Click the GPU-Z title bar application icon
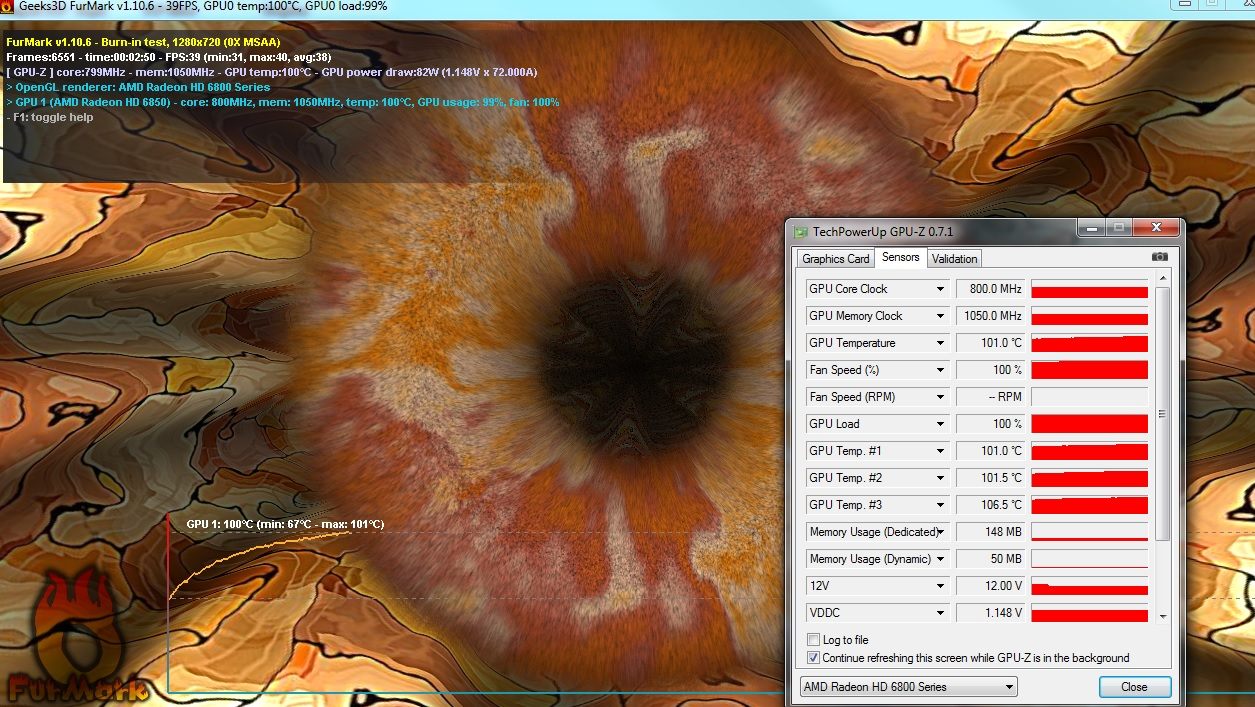1255x707 pixels. 801,232
